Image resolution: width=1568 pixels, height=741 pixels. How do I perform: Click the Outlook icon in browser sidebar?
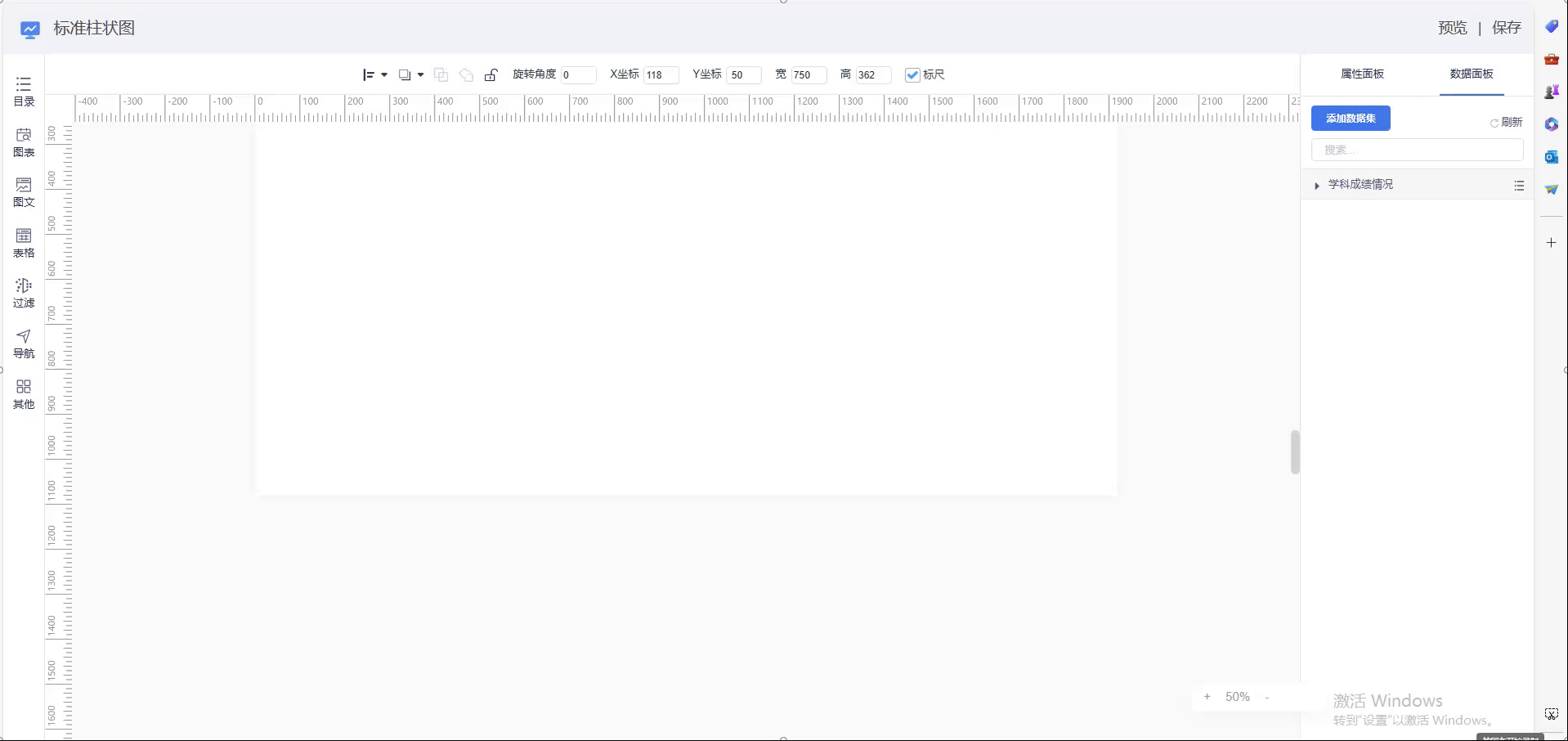point(1551,157)
